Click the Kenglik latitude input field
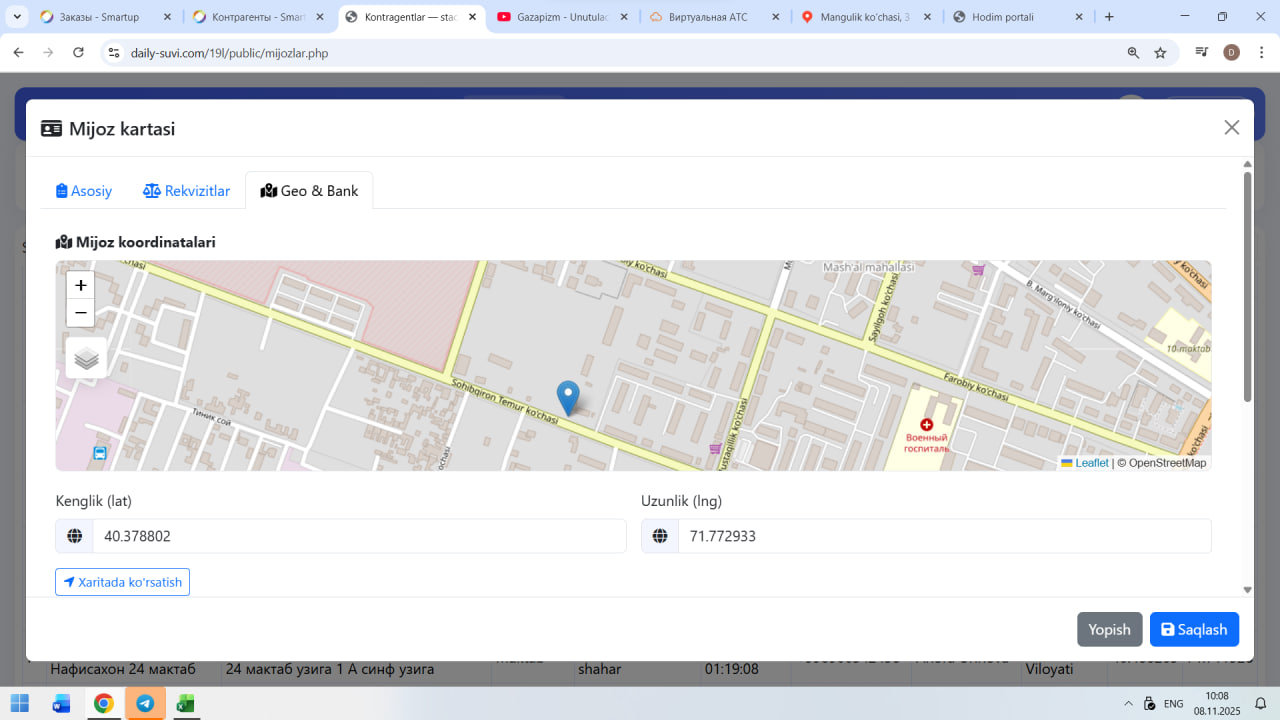The height and width of the screenshot is (720, 1280). [x=358, y=536]
